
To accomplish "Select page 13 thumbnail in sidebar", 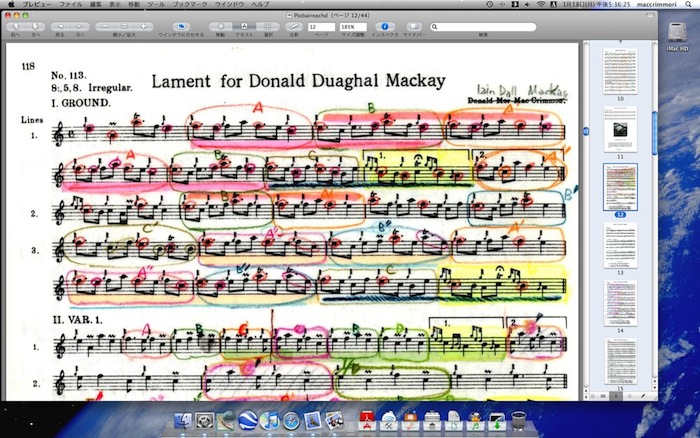I will coord(620,243).
